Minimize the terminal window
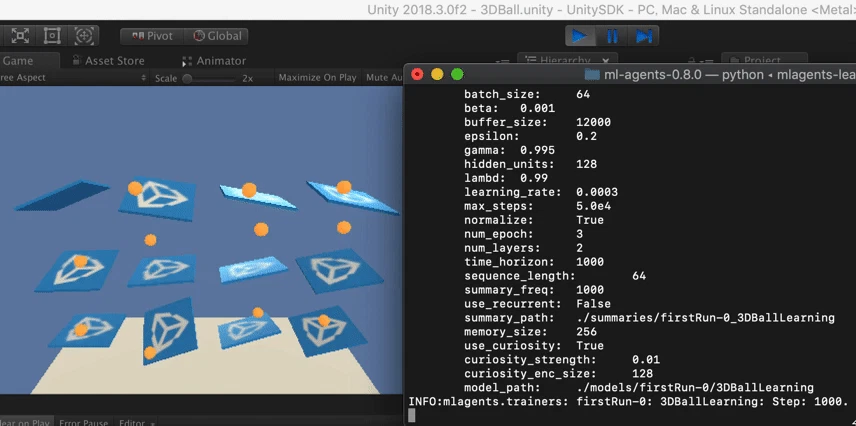The width and height of the screenshot is (856, 426). [437, 74]
